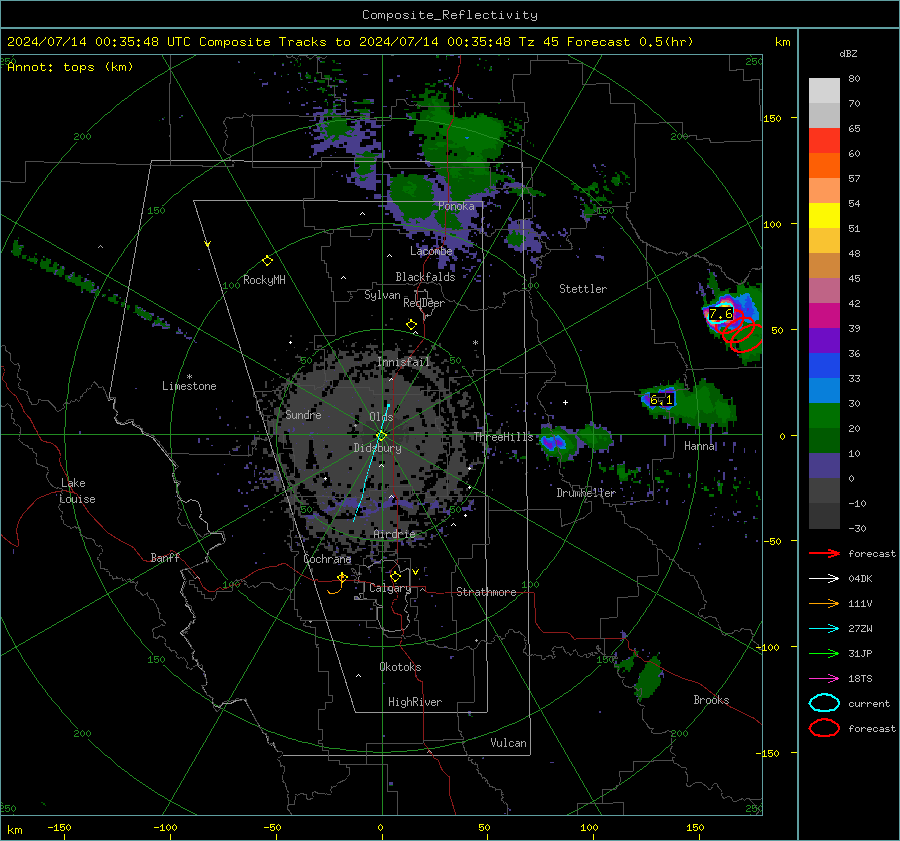Click the magenta 18TS arrow in legend
This screenshot has height=841, width=900.
click(824, 679)
